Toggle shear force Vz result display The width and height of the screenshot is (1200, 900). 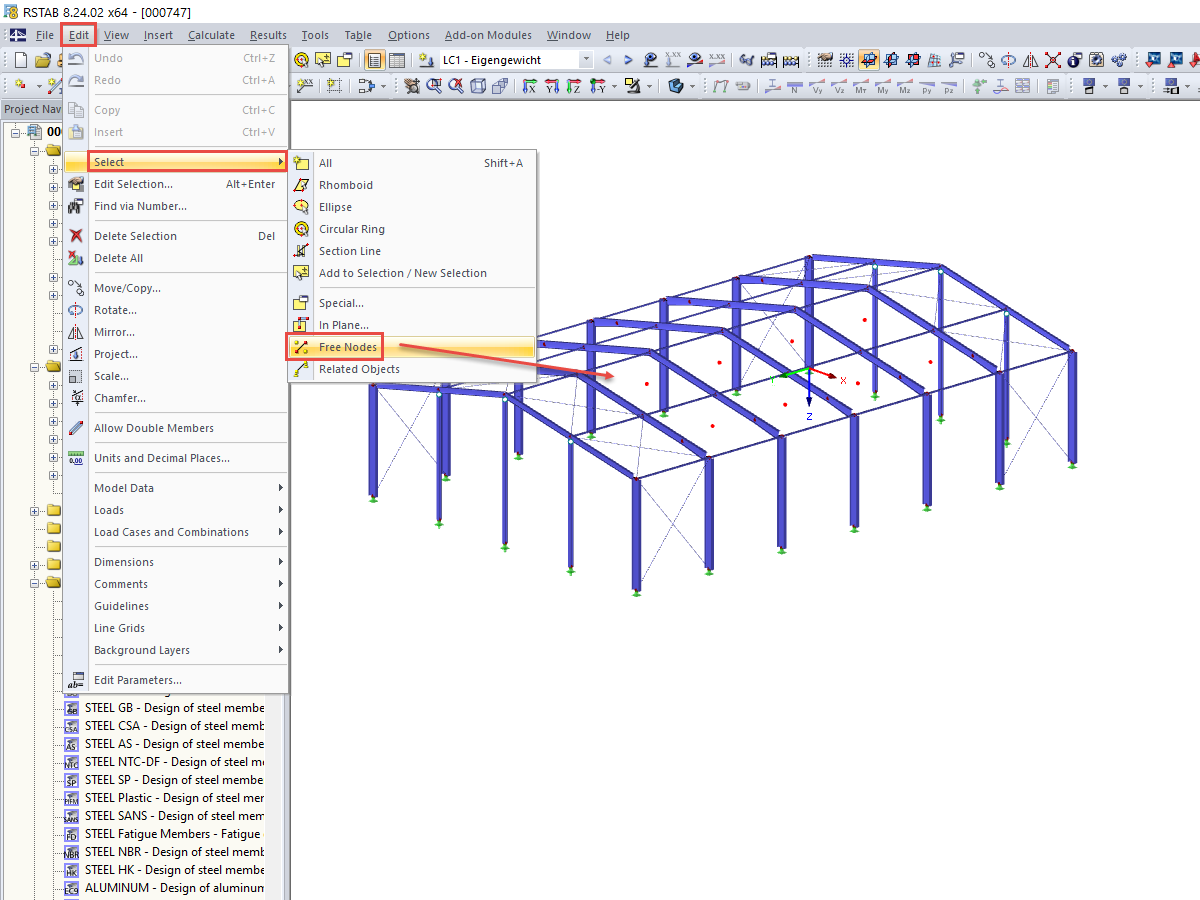[840, 86]
